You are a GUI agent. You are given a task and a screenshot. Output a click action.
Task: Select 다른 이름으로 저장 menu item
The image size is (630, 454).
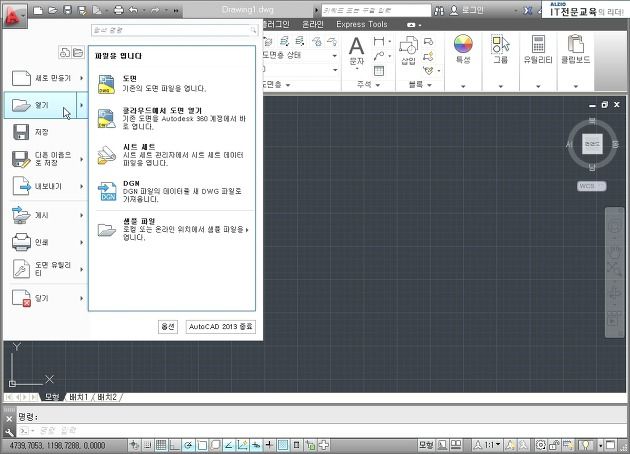[x=45, y=159]
